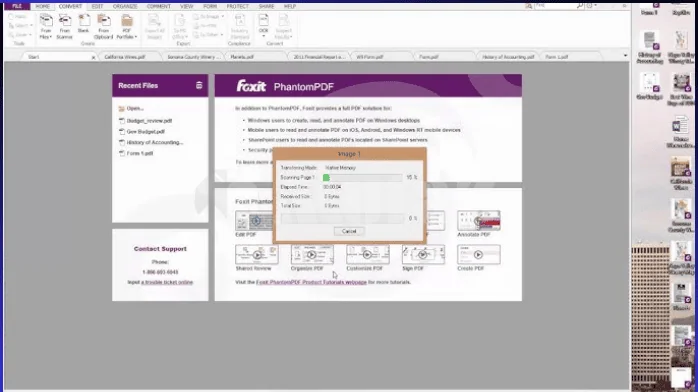Image resolution: width=698 pixels, height=392 pixels.
Task: Switch to the Planets.pdf tab
Action: [x=242, y=57]
